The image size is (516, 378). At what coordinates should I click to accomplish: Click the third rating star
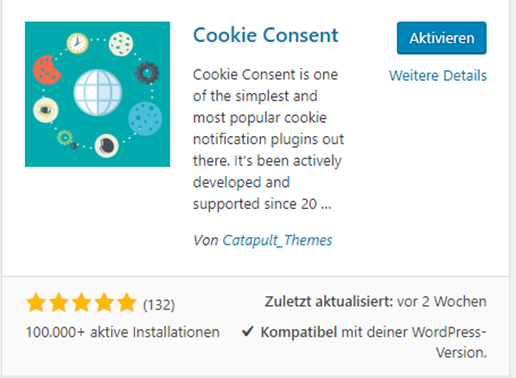81,302
